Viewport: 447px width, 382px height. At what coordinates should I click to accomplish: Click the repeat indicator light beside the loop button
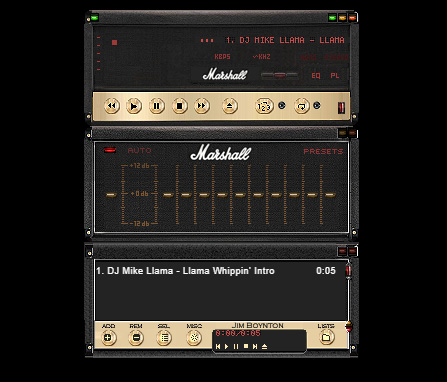click(317, 106)
